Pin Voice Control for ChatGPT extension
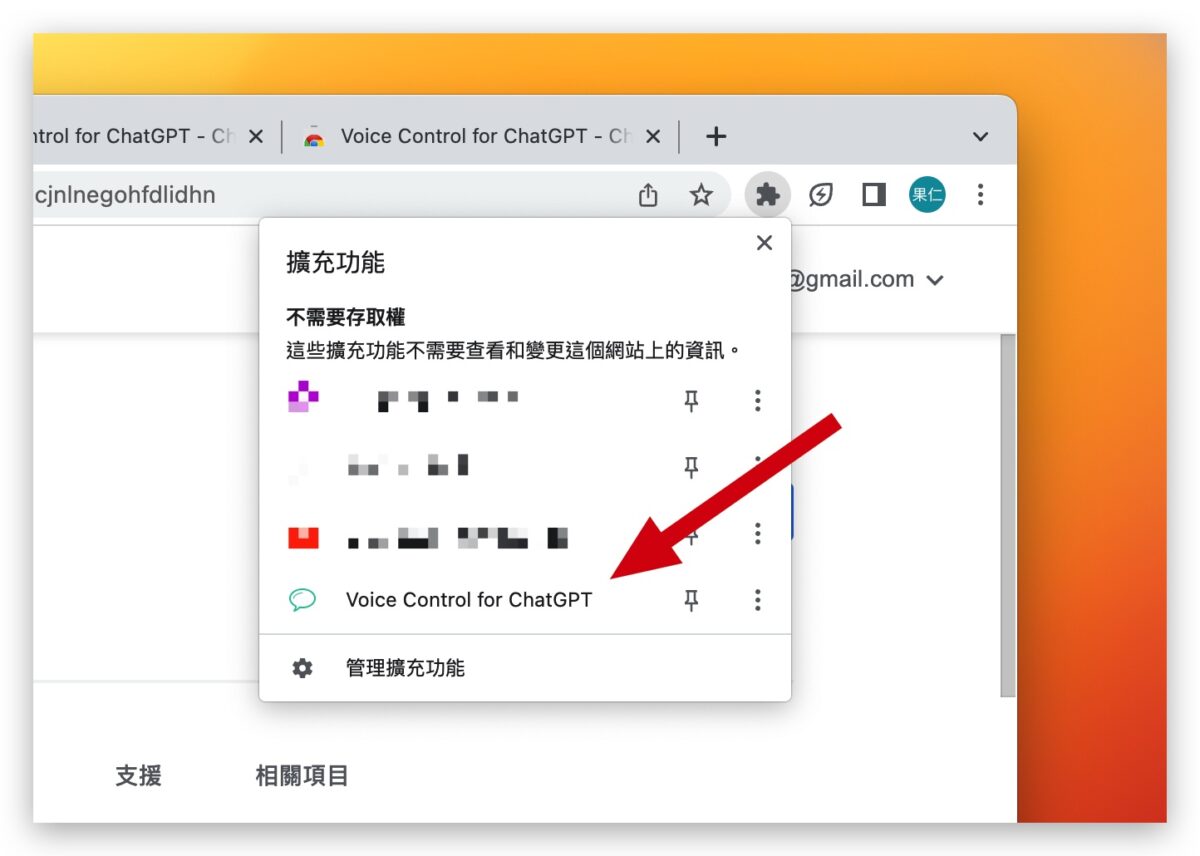This screenshot has height=856, width=1200. tap(691, 600)
